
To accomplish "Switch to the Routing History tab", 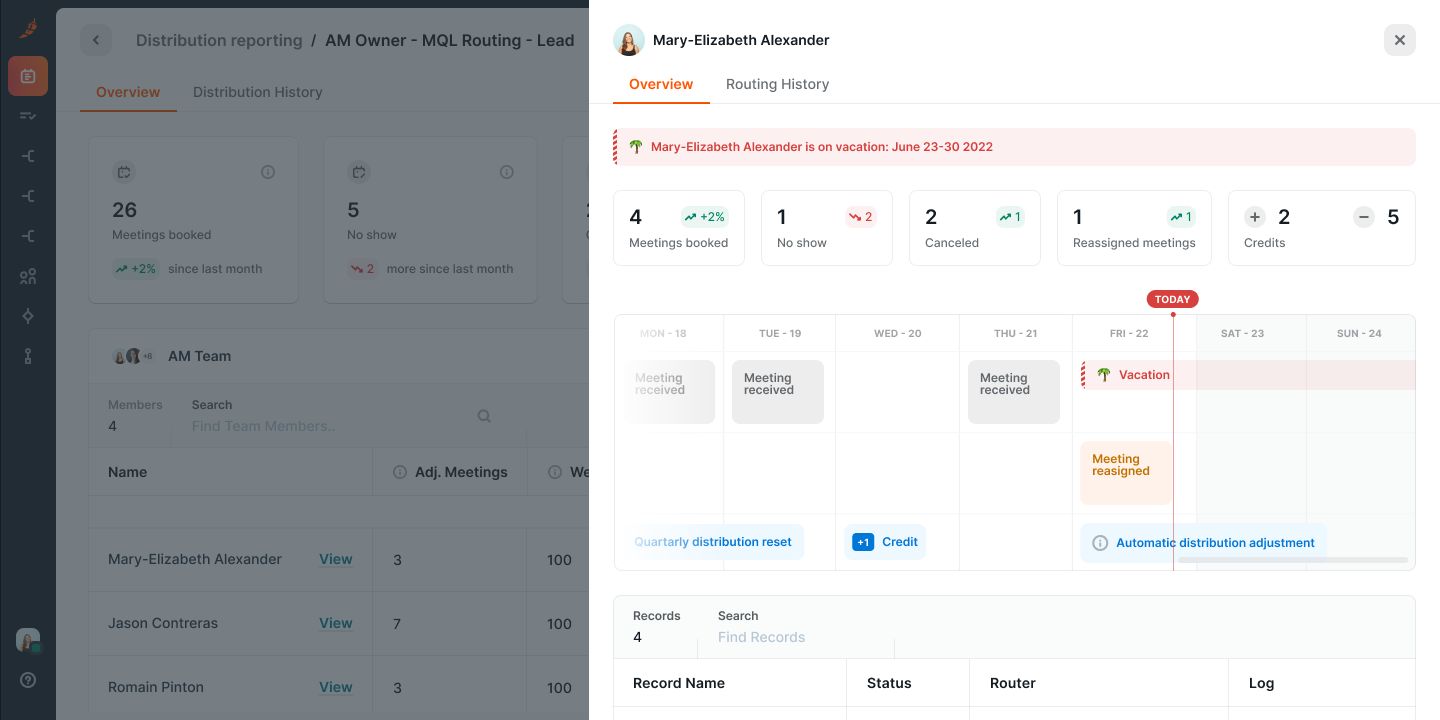I will tap(777, 84).
